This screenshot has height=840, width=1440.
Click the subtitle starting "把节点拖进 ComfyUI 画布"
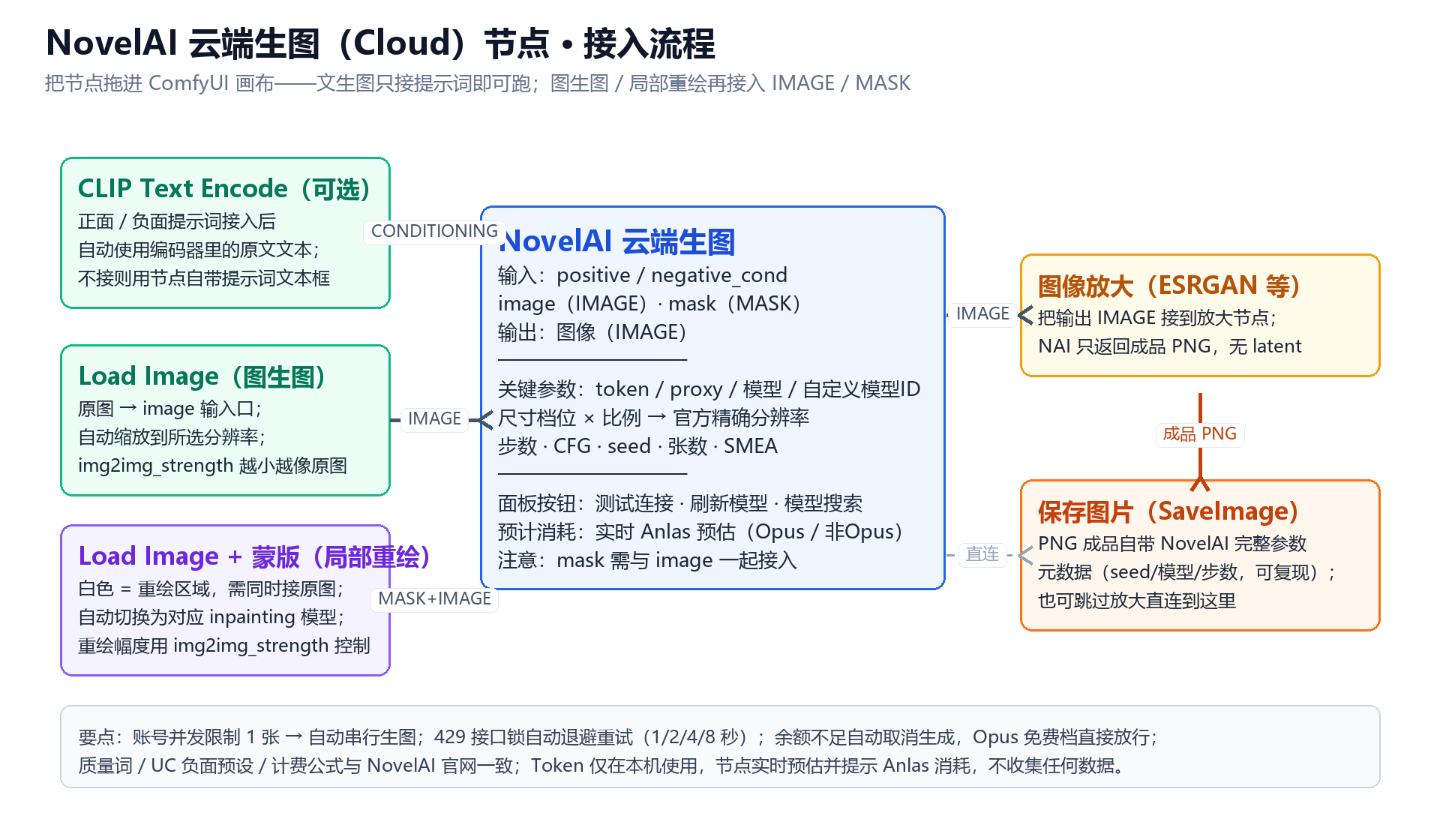pos(478,83)
